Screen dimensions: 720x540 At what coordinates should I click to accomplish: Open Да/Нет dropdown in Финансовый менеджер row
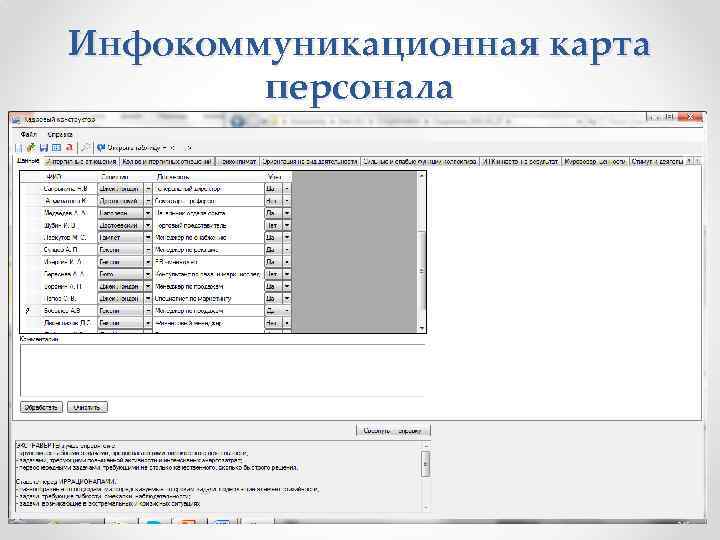coord(287,323)
